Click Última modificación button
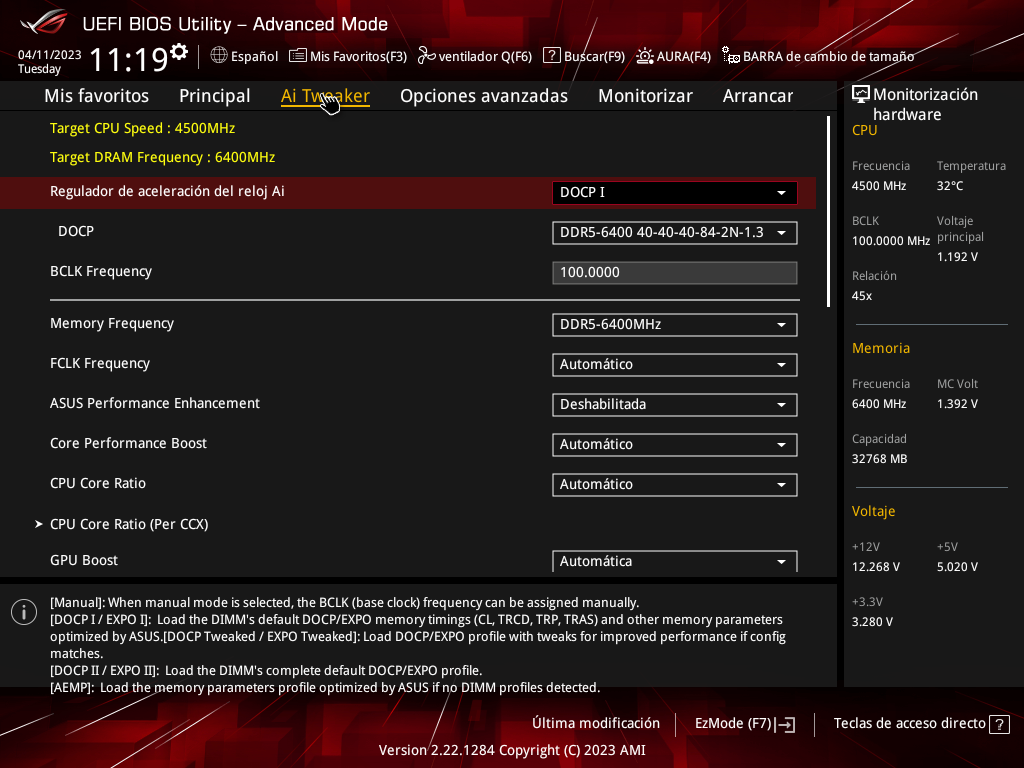 click(x=596, y=724)
